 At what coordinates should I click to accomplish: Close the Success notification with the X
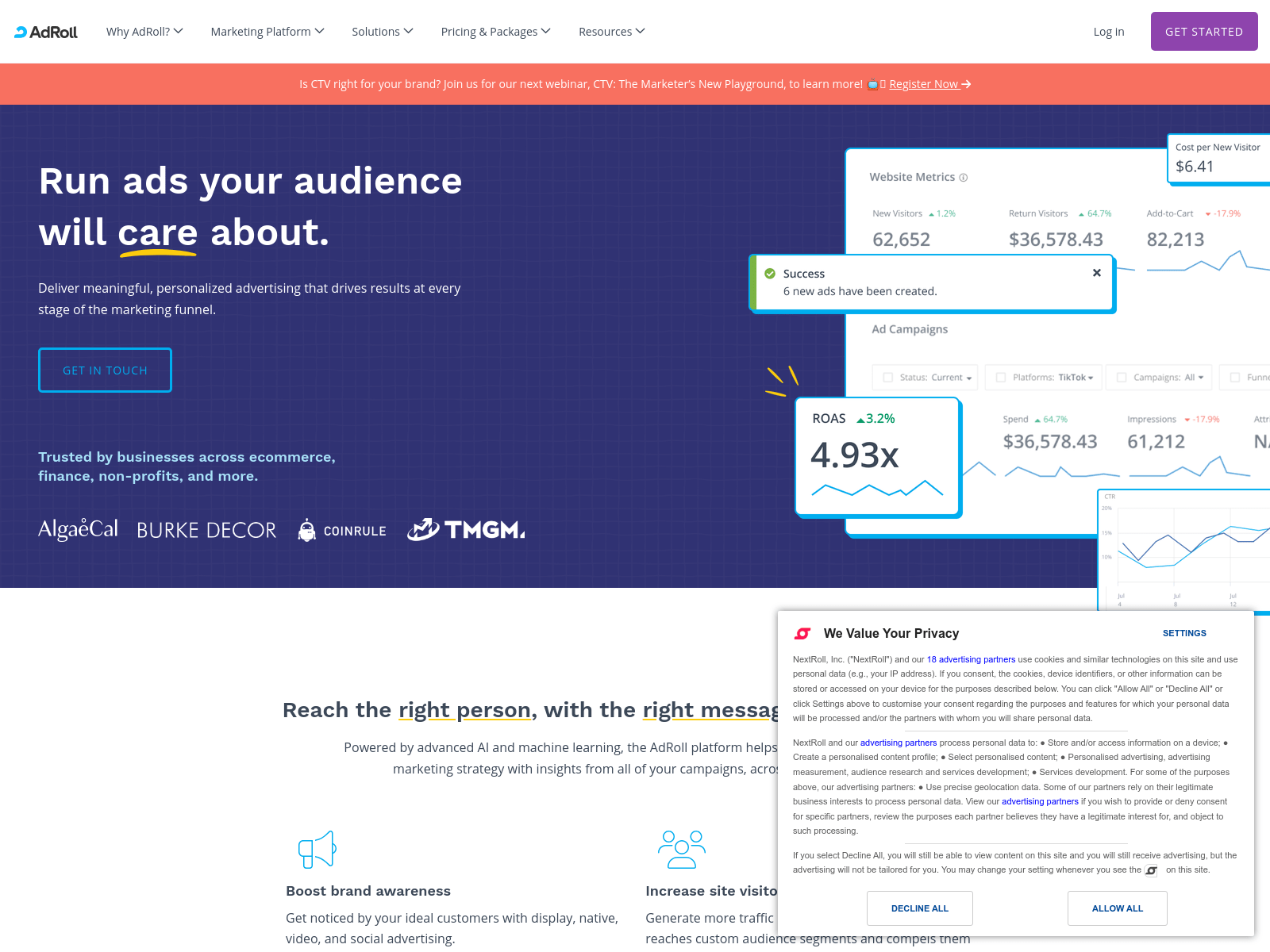tap(1097, 273)
